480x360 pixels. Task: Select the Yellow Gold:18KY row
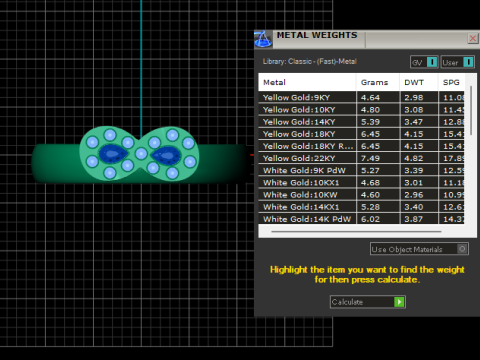361,134
